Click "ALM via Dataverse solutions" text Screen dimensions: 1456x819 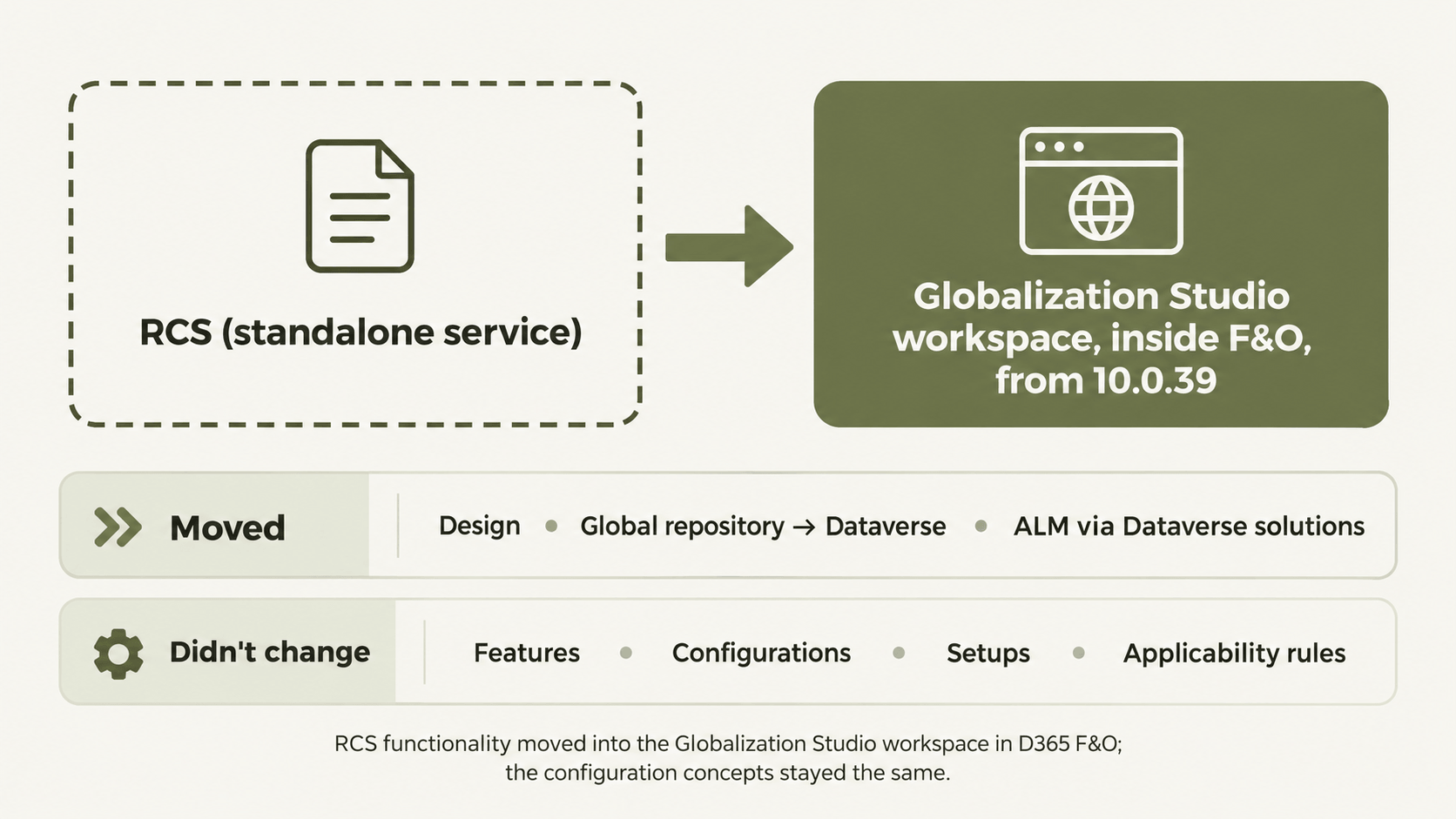tap(1189, 526)
